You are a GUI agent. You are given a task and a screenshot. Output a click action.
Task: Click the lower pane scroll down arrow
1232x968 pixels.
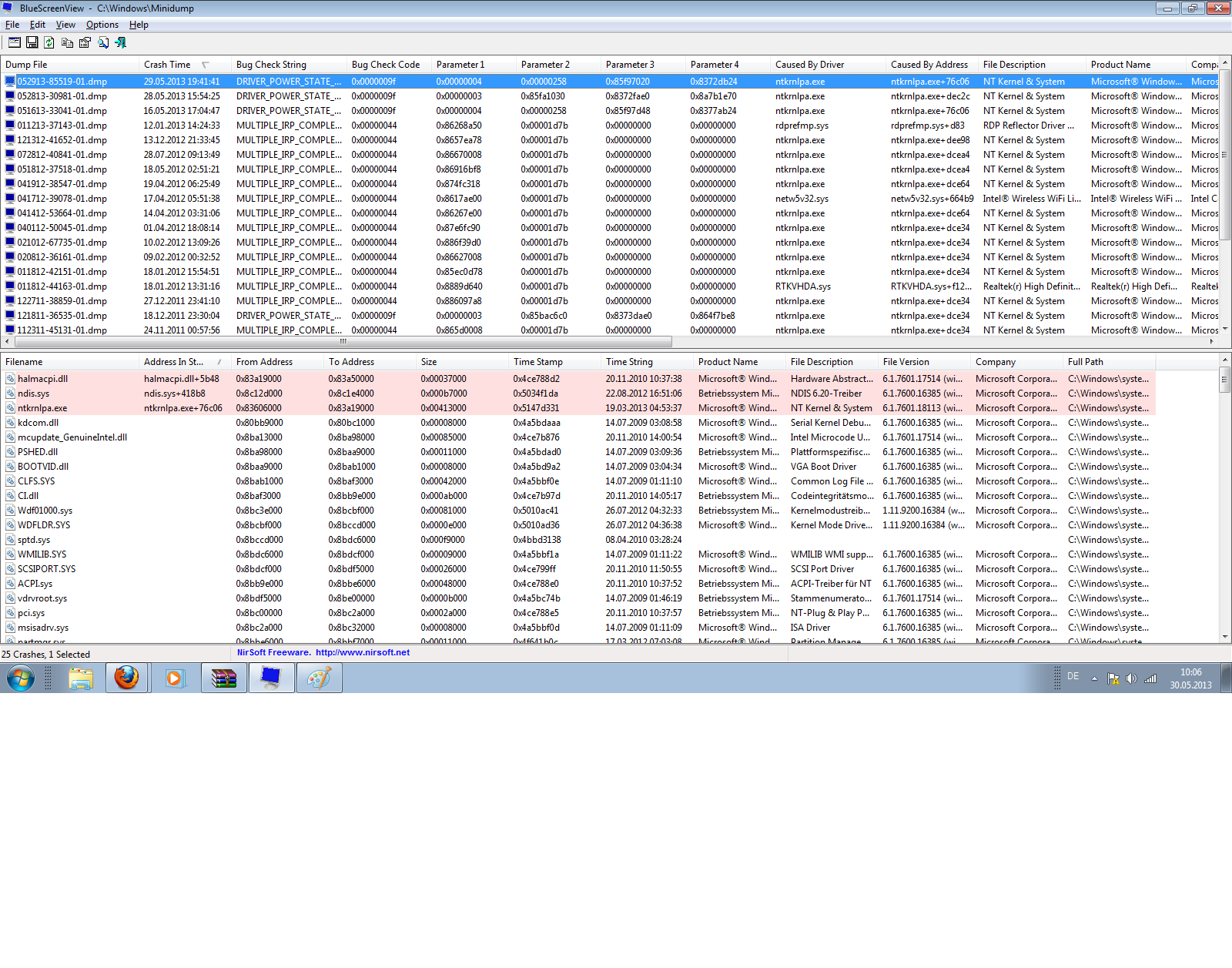pos(1225,637)
